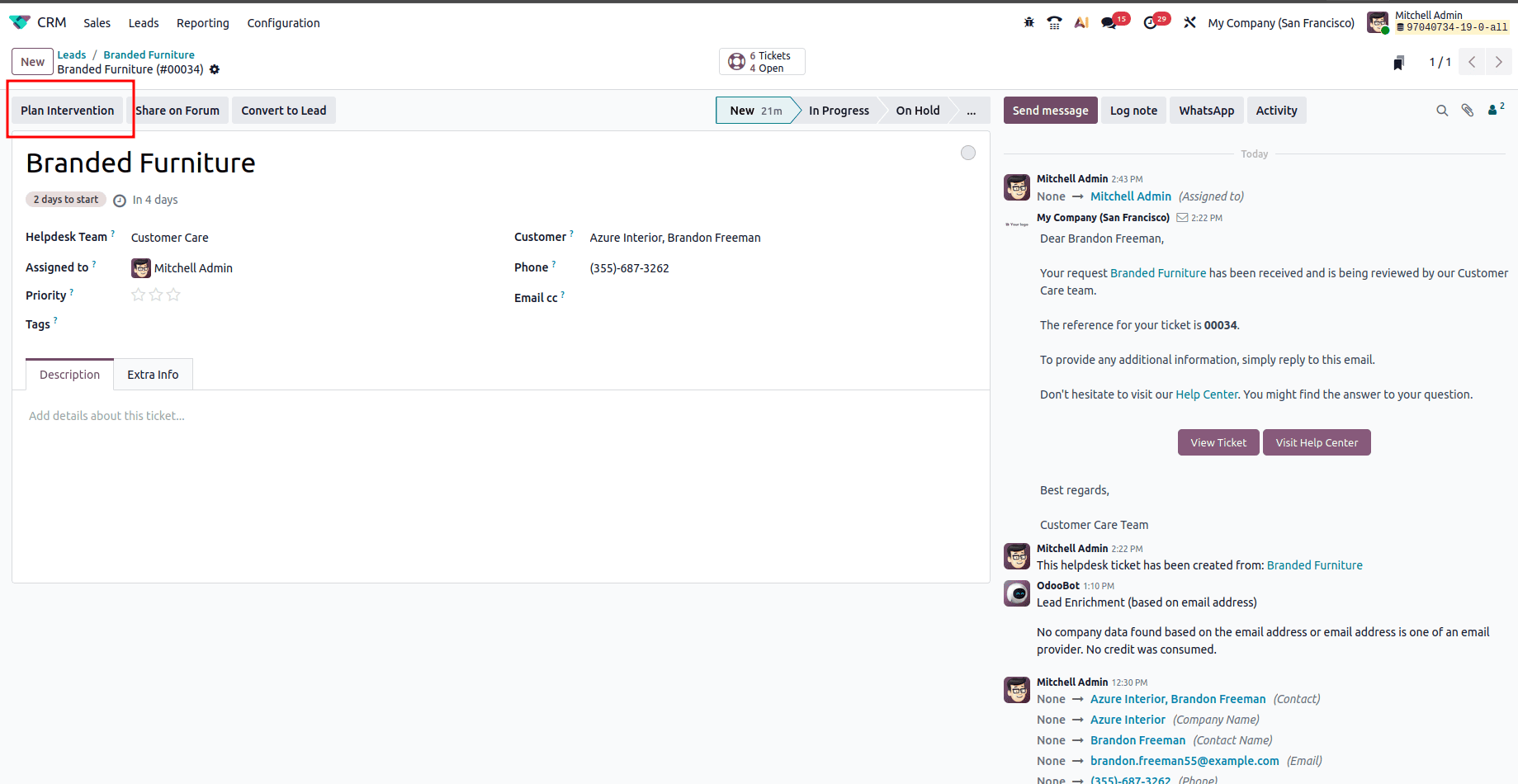The image size is (1518, 784).
Task: Toggle the bookmark icon near the pager
Action: [1398, 62]
